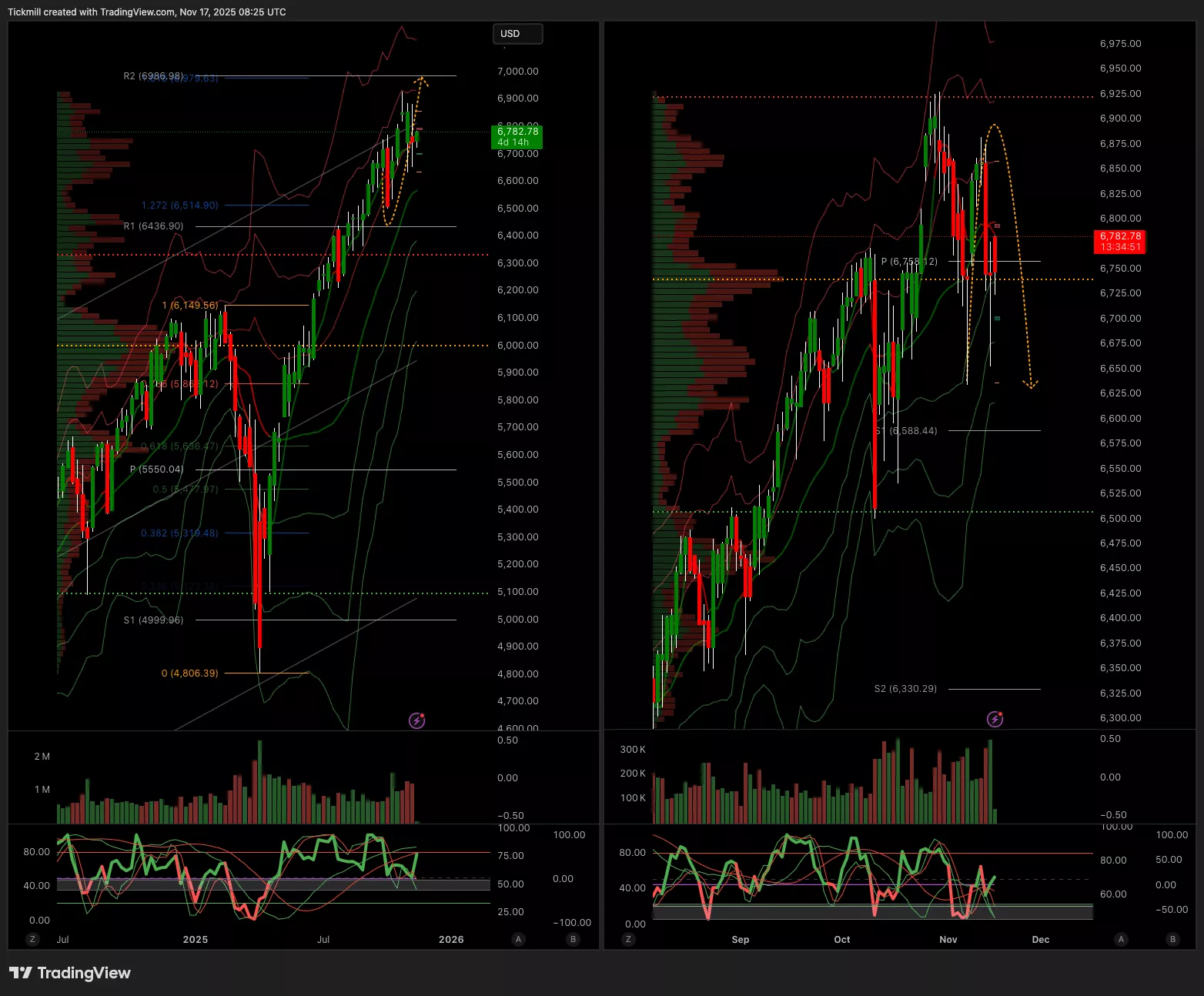
Task: Click the Nov label on right time axis
Action: 948,939
